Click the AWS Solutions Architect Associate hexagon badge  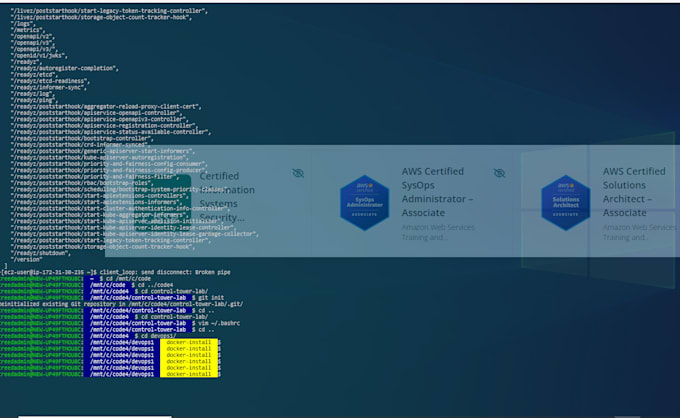click(566, 202)
